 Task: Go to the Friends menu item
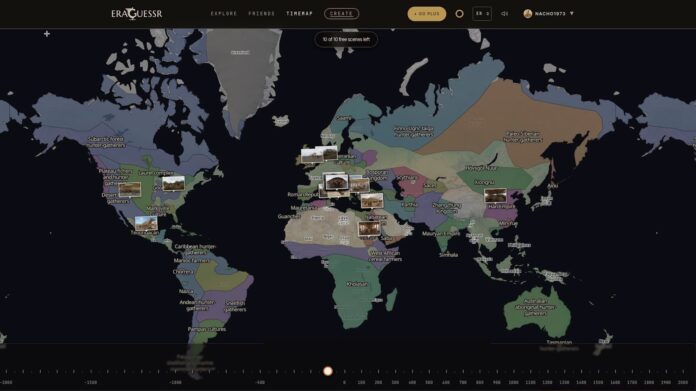(261, 14)
